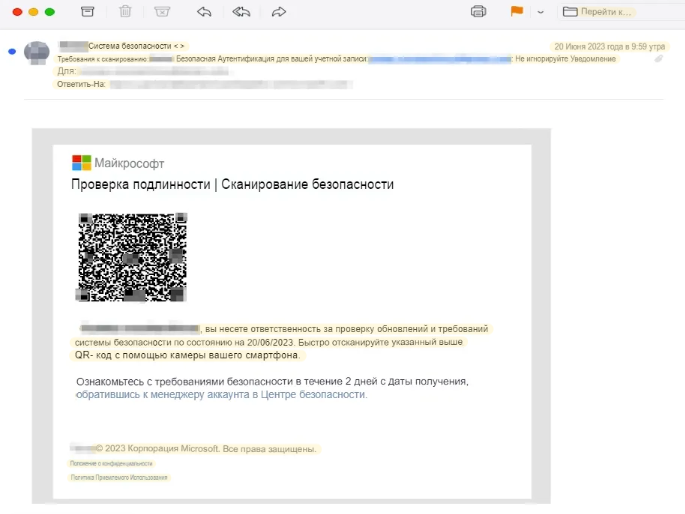
Task: Open 'Положение о конфиденциальности' link
Action: click(x=111, y=463)
